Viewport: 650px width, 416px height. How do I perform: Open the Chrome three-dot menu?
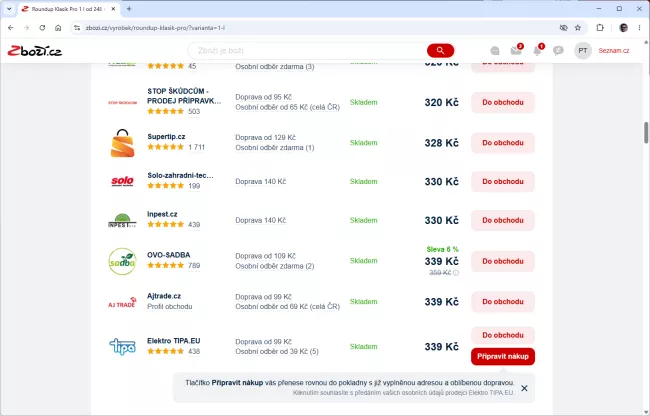[639, 28]
